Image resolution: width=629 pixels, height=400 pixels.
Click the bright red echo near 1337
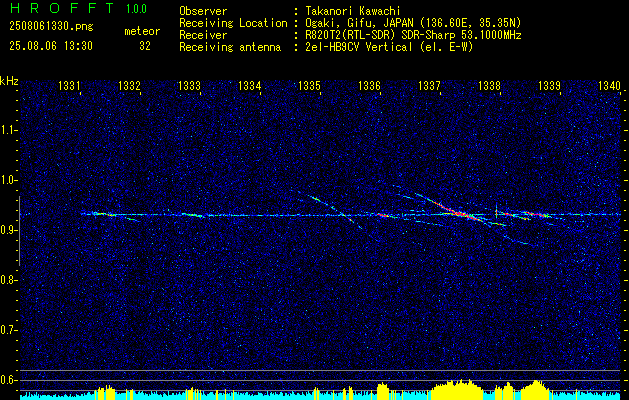[457, 212]
